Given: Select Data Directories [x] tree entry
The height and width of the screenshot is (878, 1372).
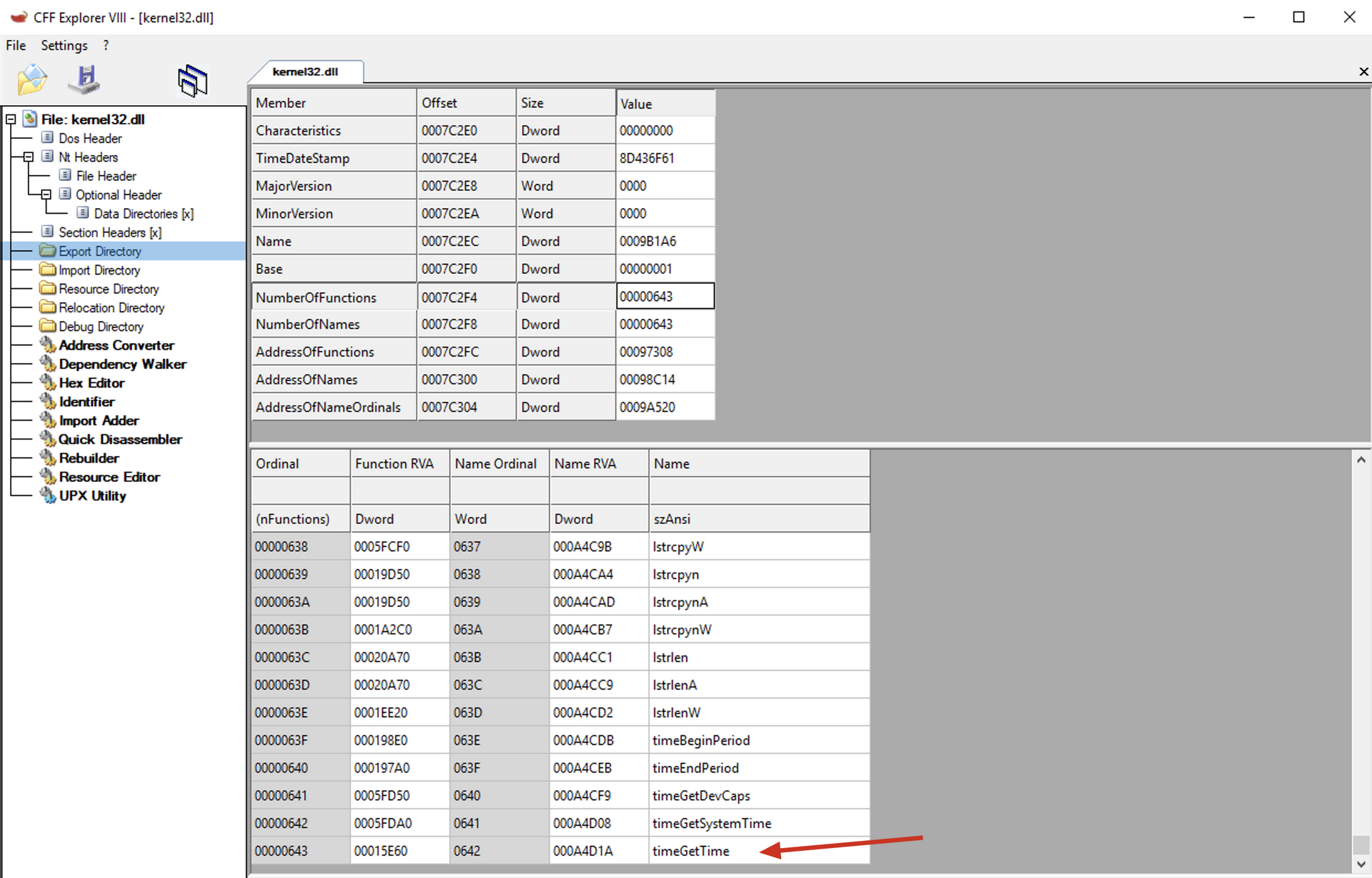Looking at the screenshot, I should point(144,213).
